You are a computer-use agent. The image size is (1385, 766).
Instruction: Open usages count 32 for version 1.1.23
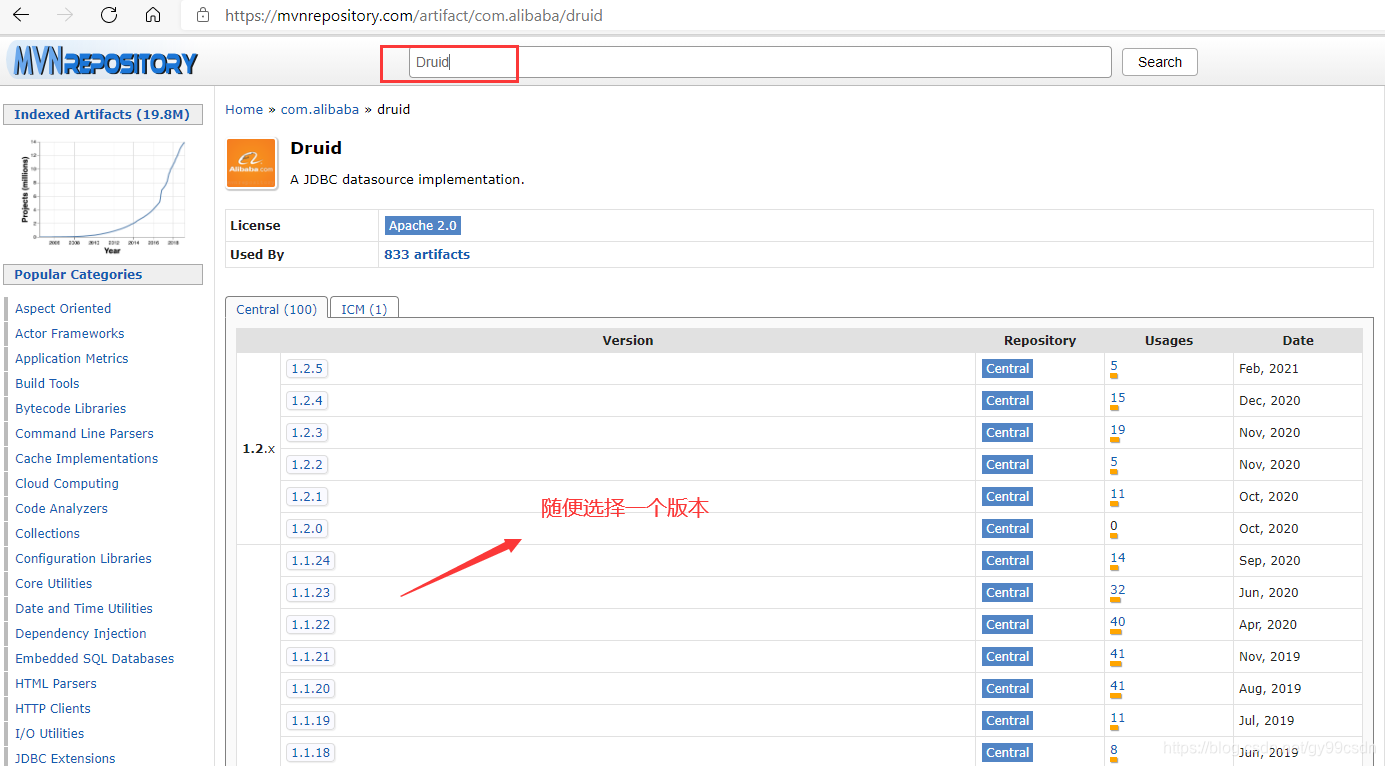(x=1117, y=590)
